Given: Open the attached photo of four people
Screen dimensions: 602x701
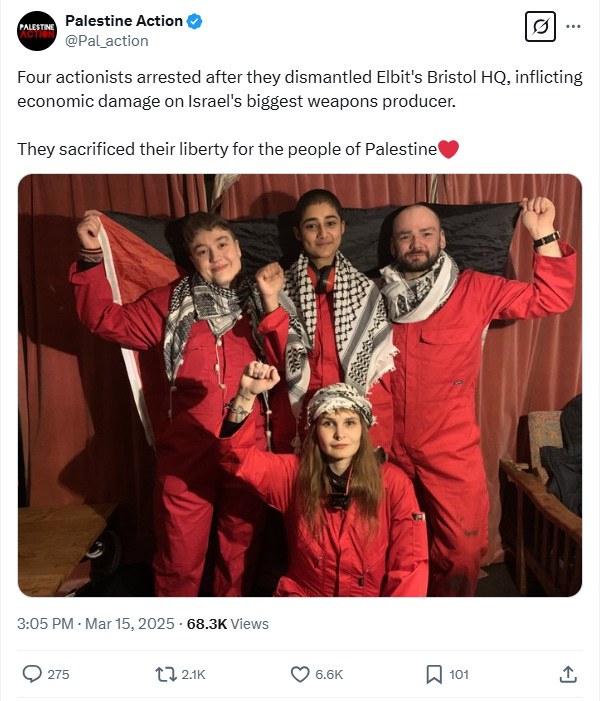Looking at the screenshot, I should click(x=300, y=385).
